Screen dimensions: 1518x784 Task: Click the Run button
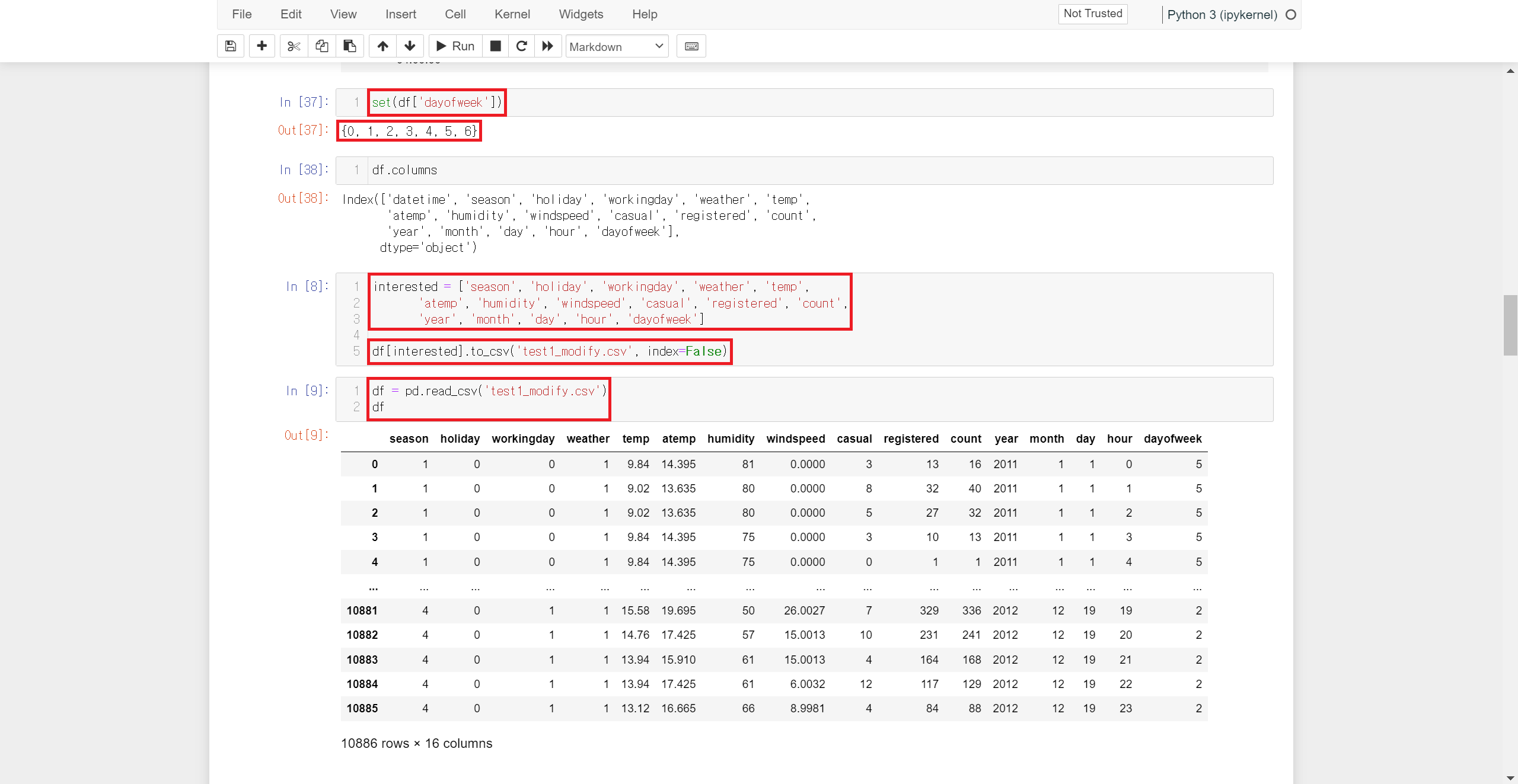point(455,46)
